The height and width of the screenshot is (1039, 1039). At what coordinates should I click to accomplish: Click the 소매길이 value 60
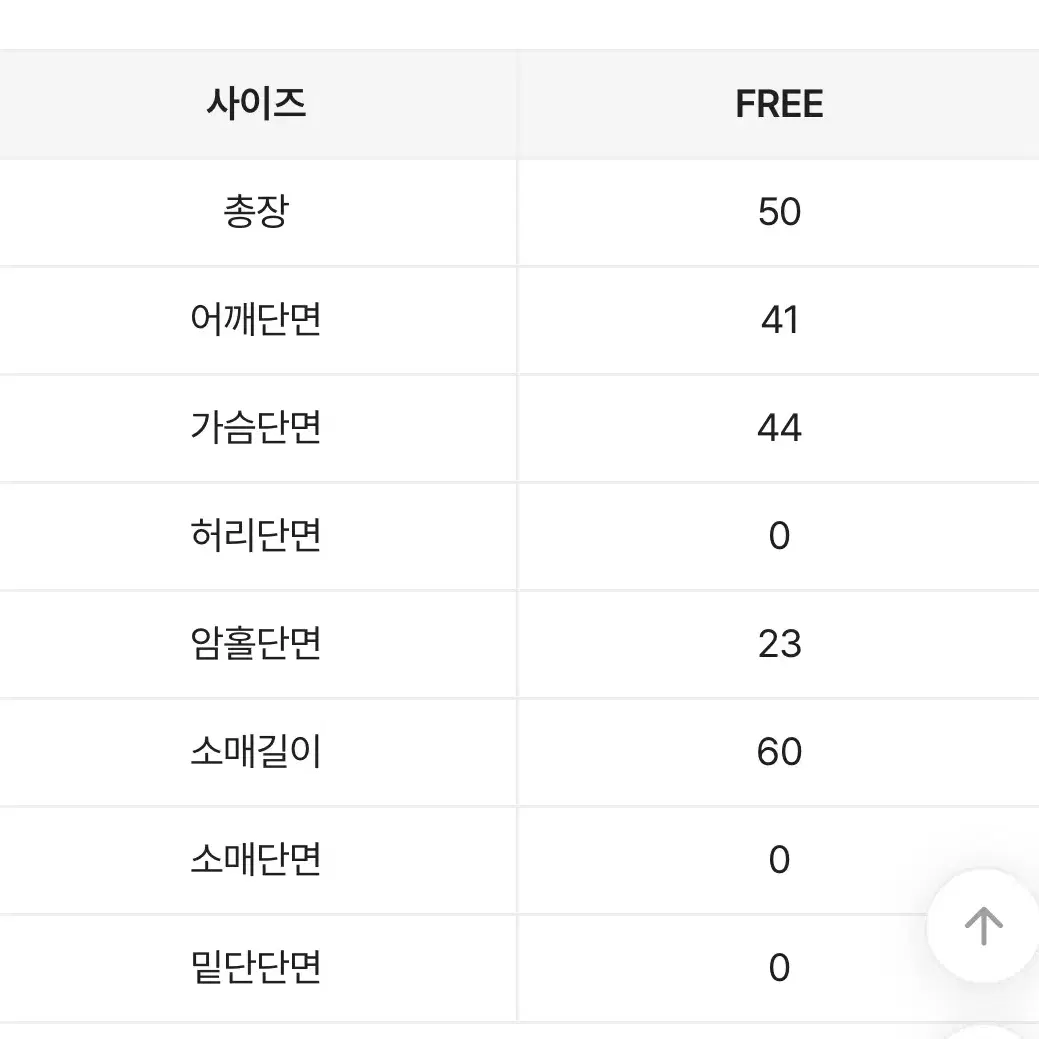coord(779,751)
